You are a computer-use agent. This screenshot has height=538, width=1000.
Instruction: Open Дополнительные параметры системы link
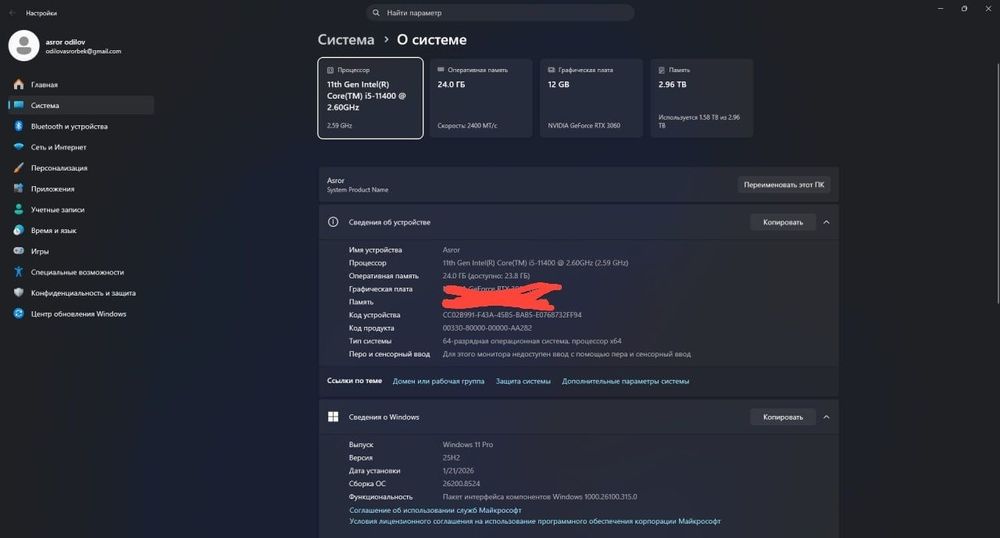625,381
